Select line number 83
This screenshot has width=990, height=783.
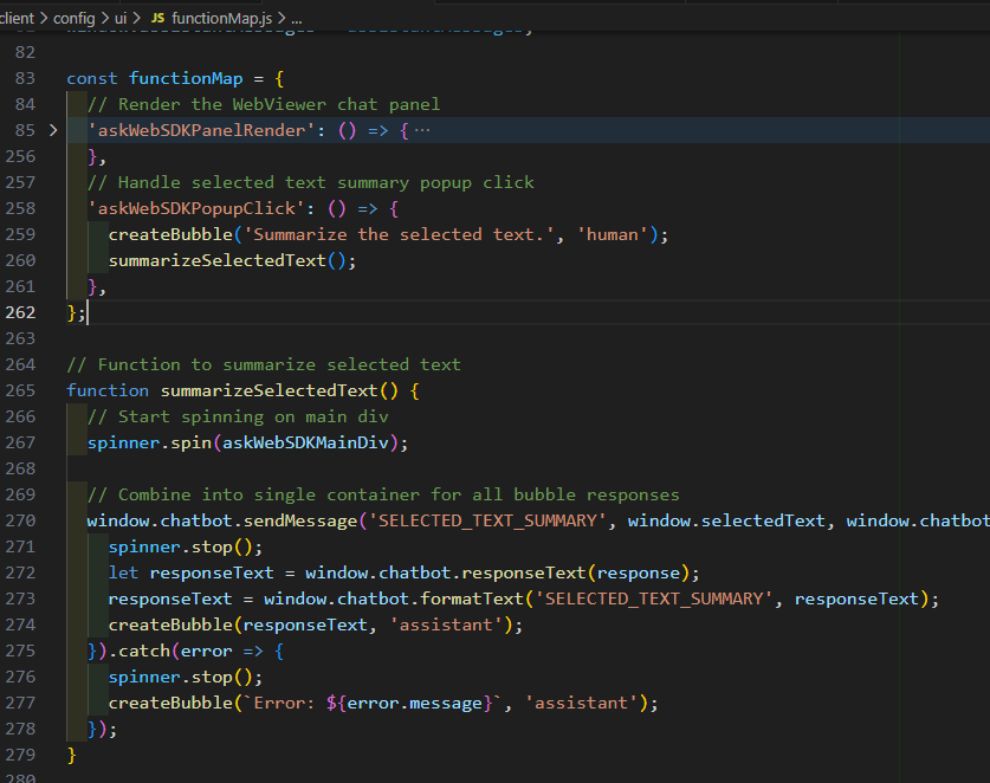[25, 78]
